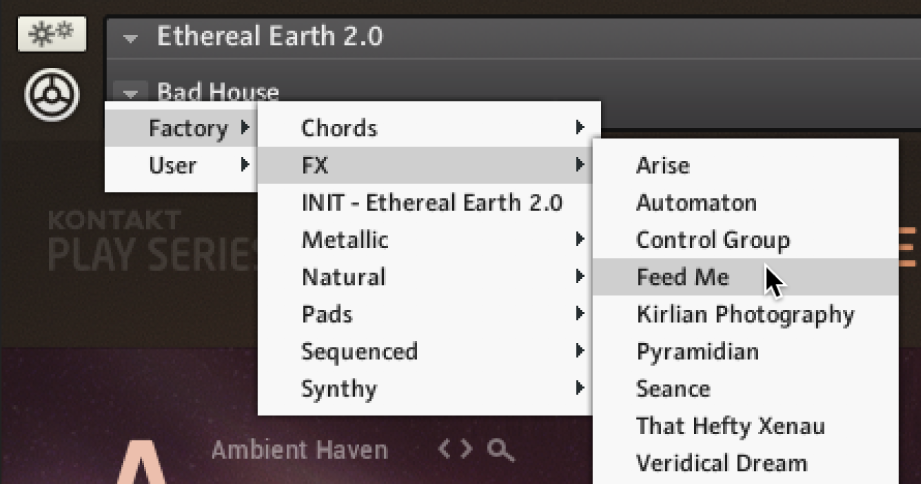Choose INIT - Ethereal Earth 2.0
Image resolution: width=921 pixels, height=484 pixels.
click(430, 203)
